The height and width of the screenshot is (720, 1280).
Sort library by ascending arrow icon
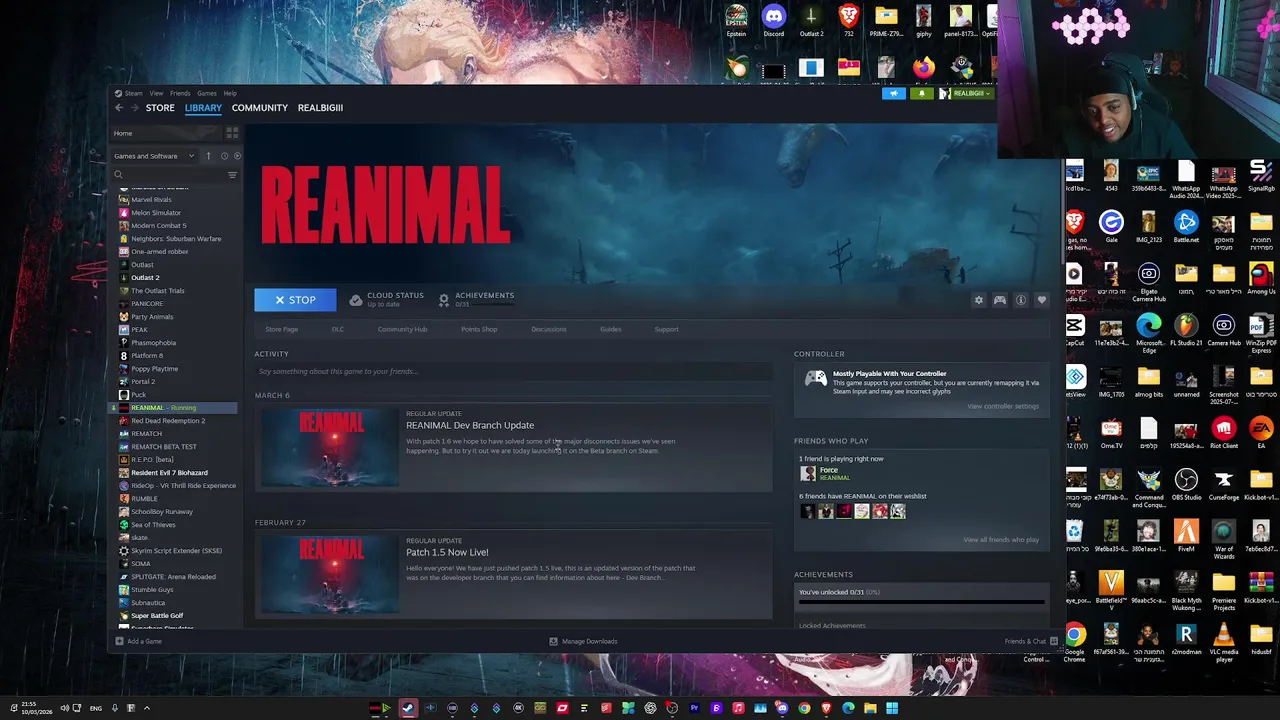[208, 156]
